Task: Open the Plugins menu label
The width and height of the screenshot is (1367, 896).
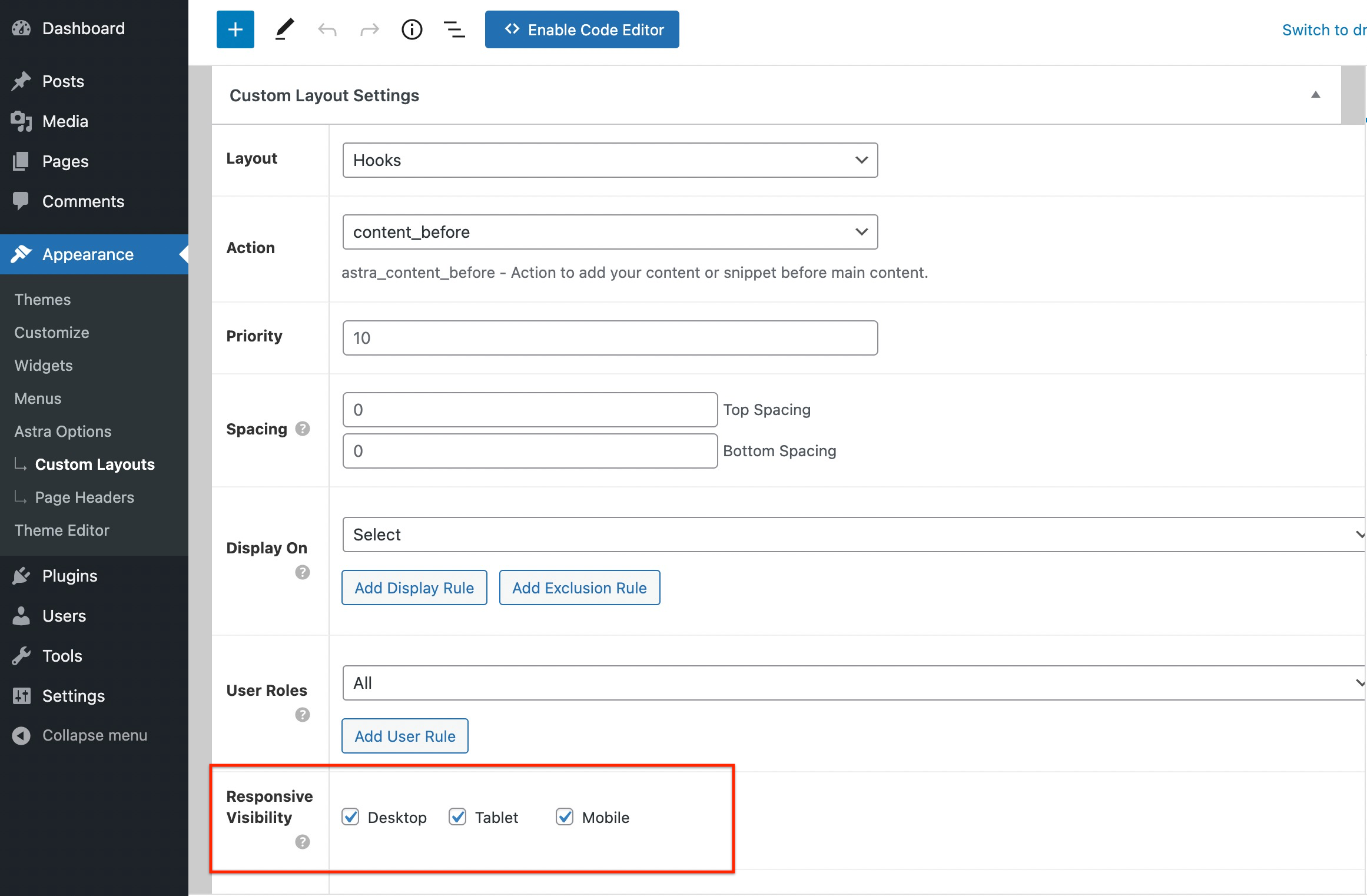Action: (x=70, y=576)
